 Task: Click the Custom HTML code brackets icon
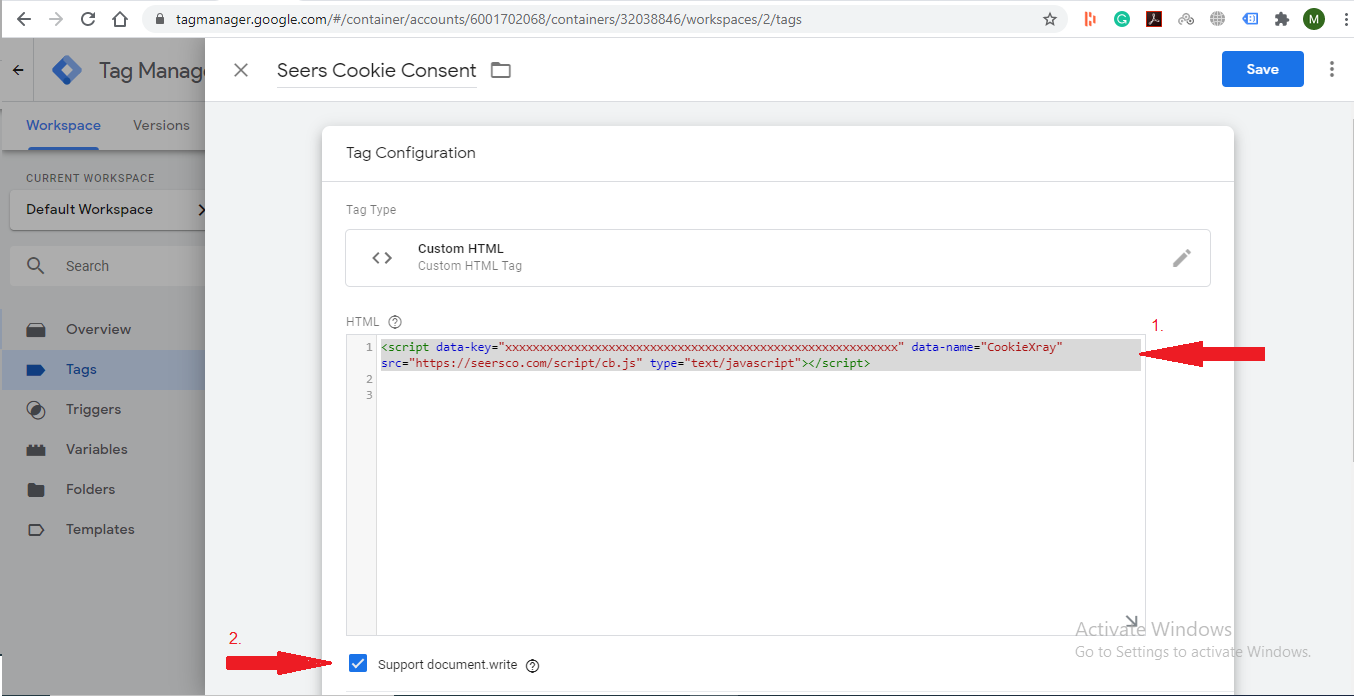click(382, 258)
